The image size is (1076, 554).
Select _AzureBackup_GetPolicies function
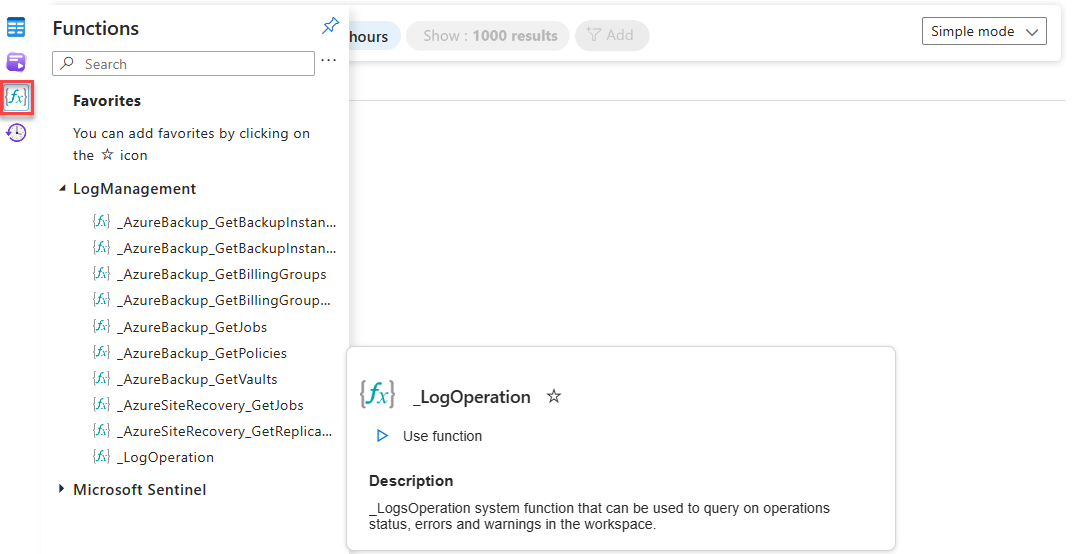[201, 353]
